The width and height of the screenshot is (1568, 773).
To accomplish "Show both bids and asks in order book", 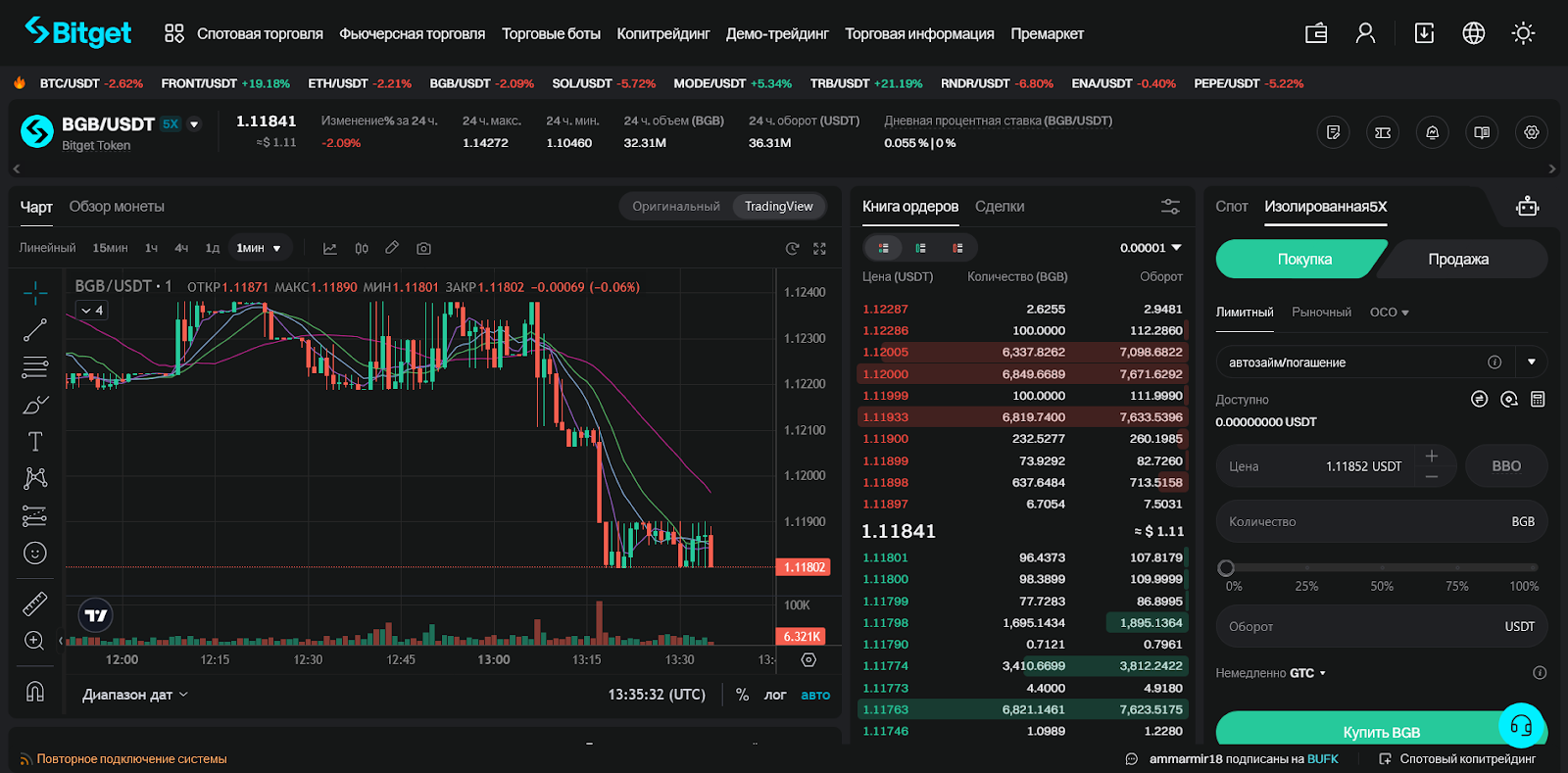I will (x=884, y=248).
